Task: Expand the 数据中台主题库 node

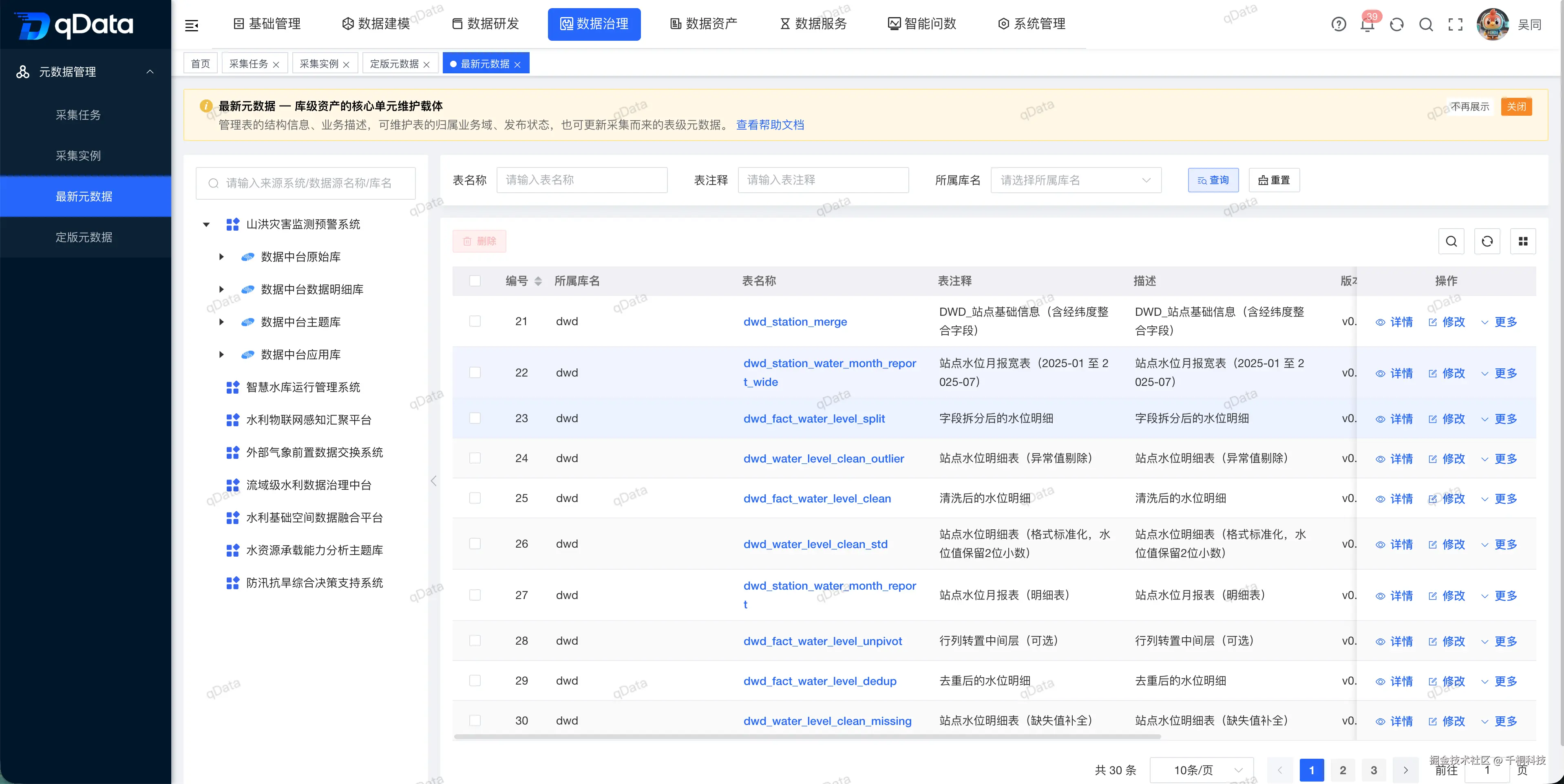Action: [x=222, y=322]
